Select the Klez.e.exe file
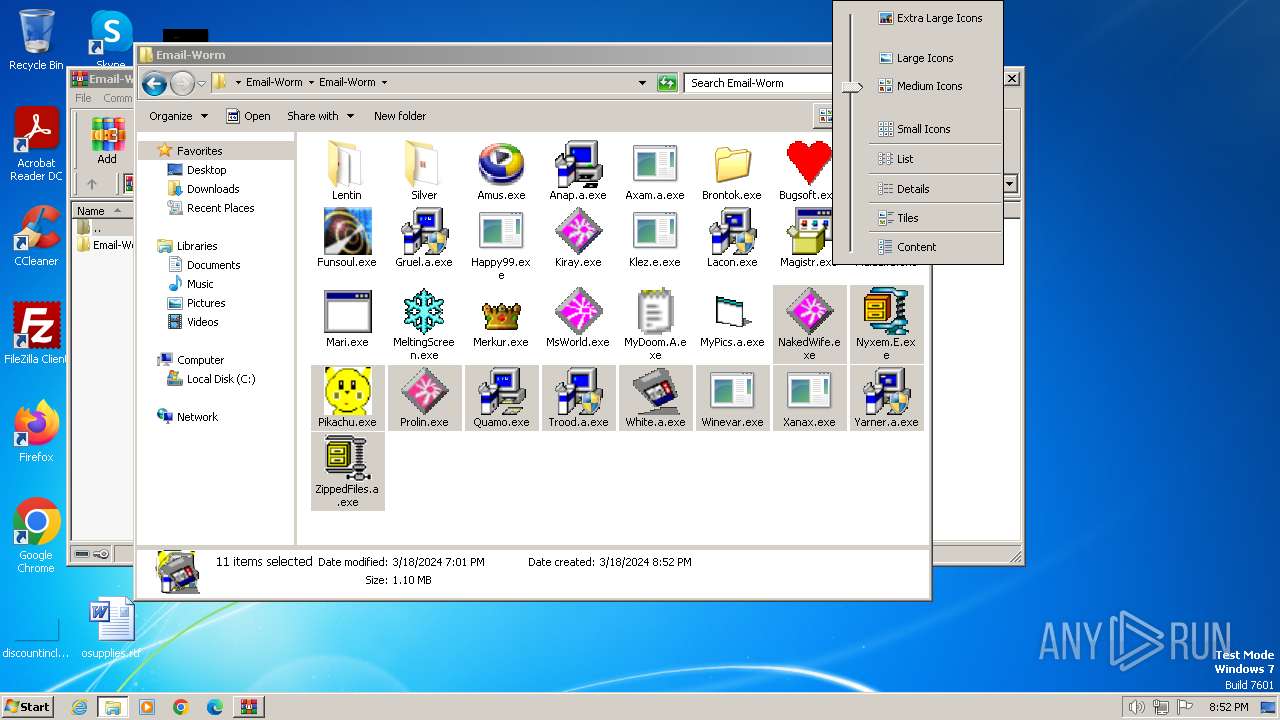 [x=655, y=237]
